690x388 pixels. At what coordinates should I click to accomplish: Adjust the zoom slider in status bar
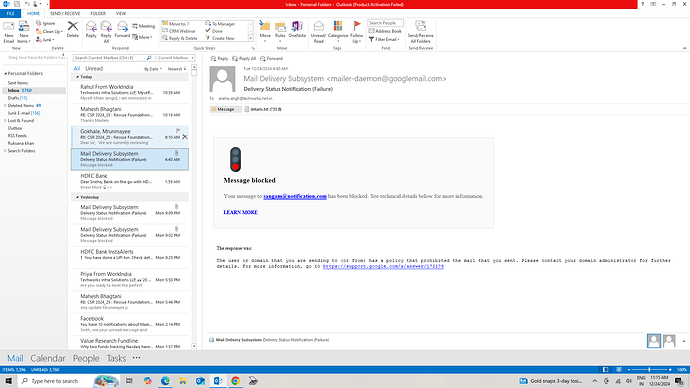coord(650,370)
